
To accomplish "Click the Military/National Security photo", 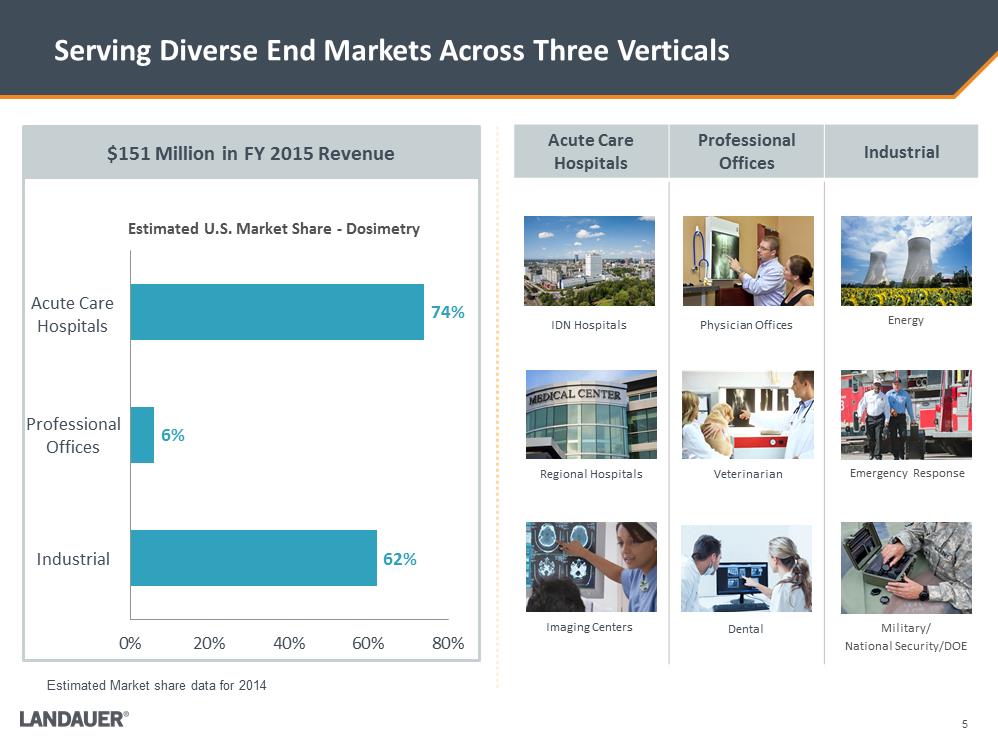I will (x=906, y=567).
